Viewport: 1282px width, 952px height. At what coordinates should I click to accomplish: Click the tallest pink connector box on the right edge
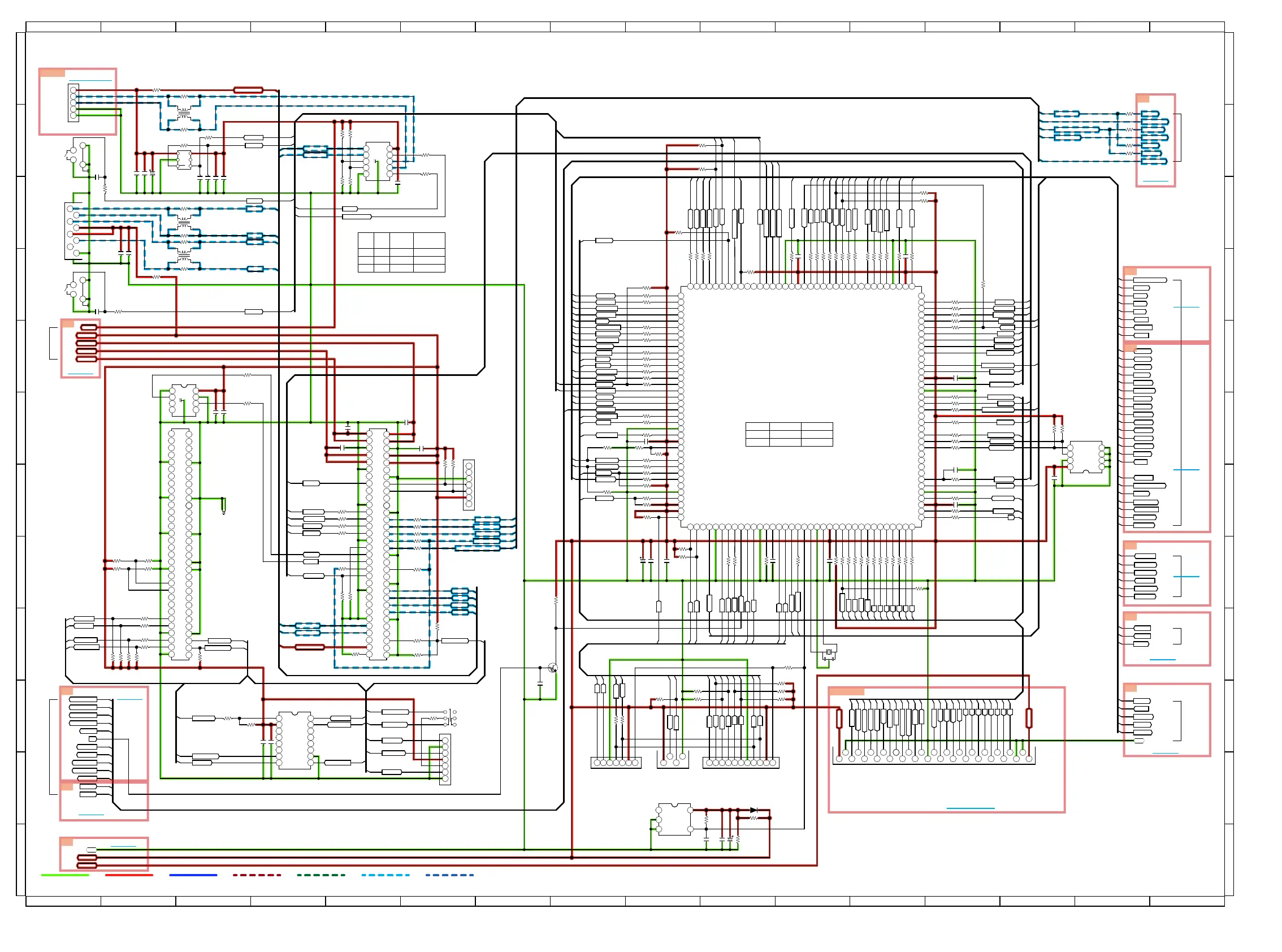pyautogui.click(x=1167, y=437)
